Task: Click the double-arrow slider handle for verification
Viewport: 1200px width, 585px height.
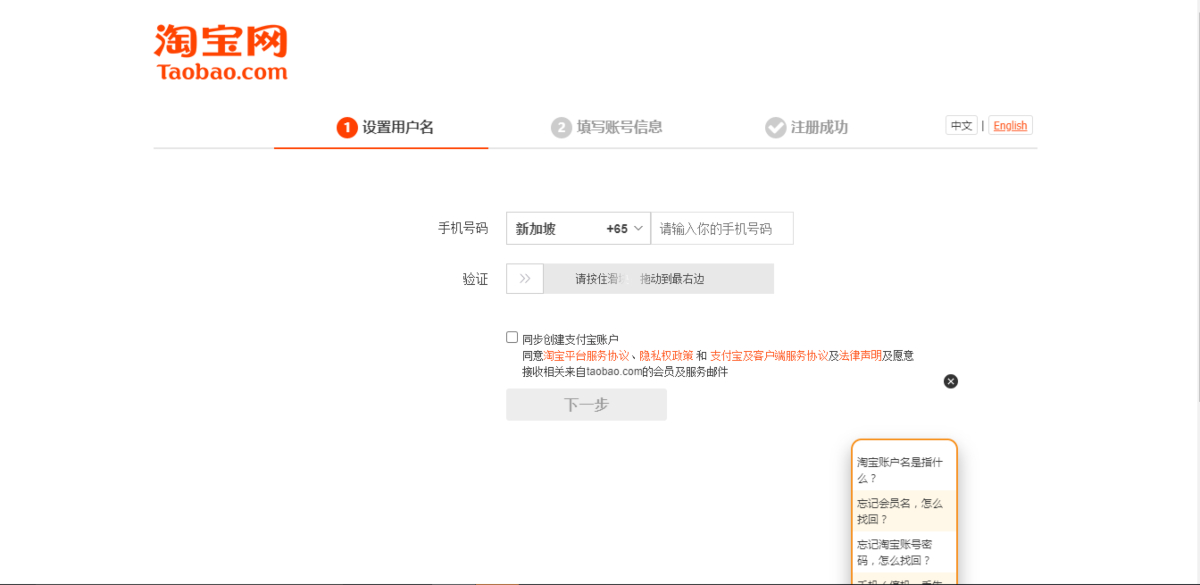Action: [525, 279]
